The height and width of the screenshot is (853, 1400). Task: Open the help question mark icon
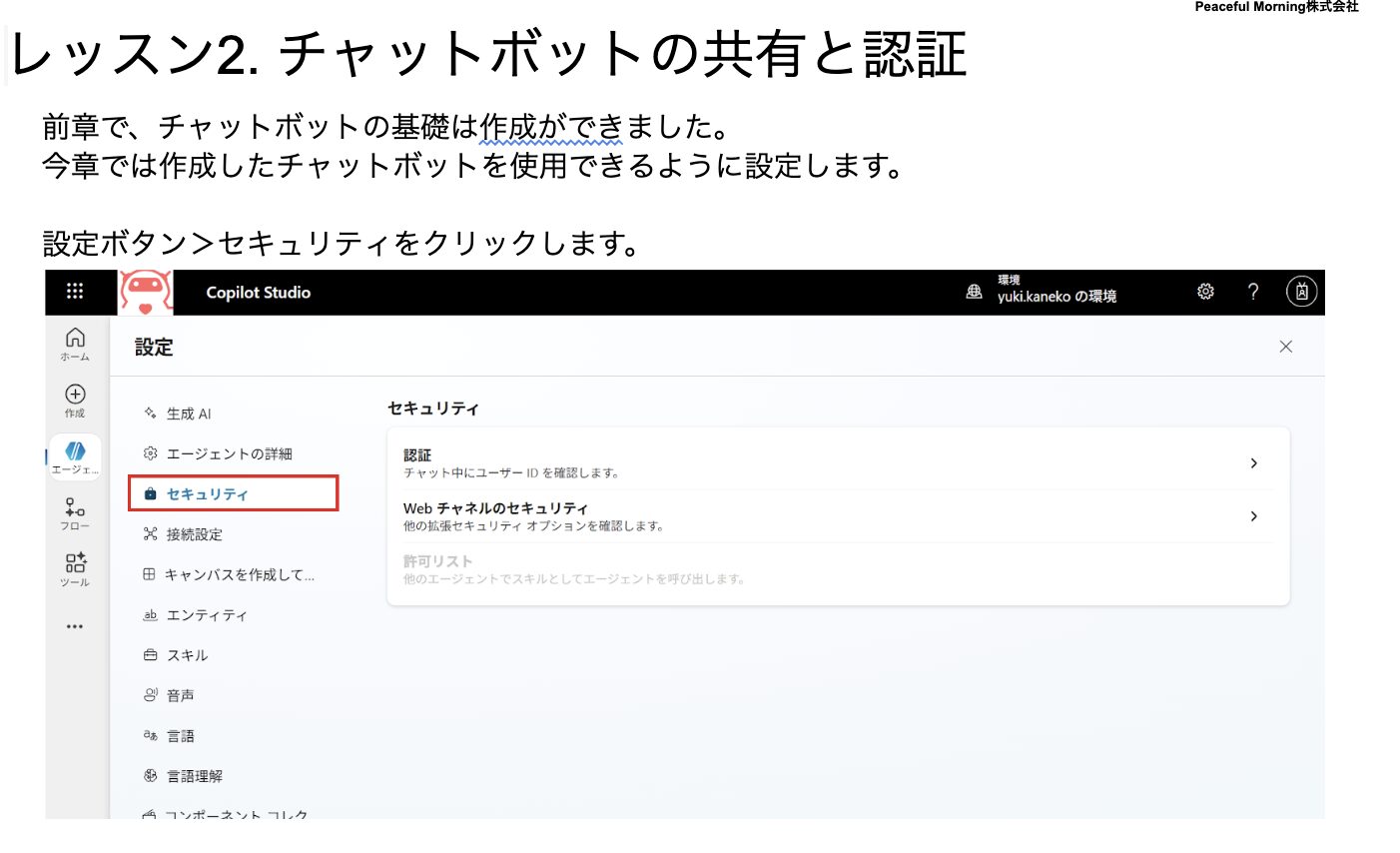(1253, 292)
